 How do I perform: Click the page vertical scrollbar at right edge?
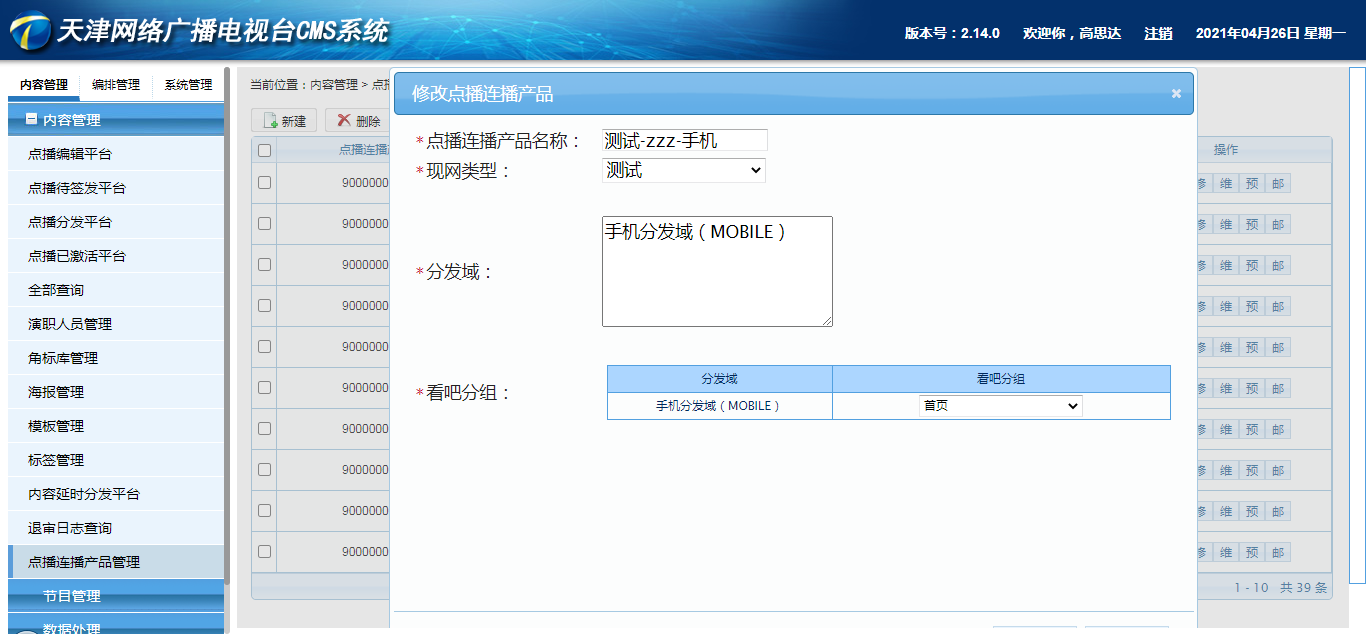[1357, 325]
